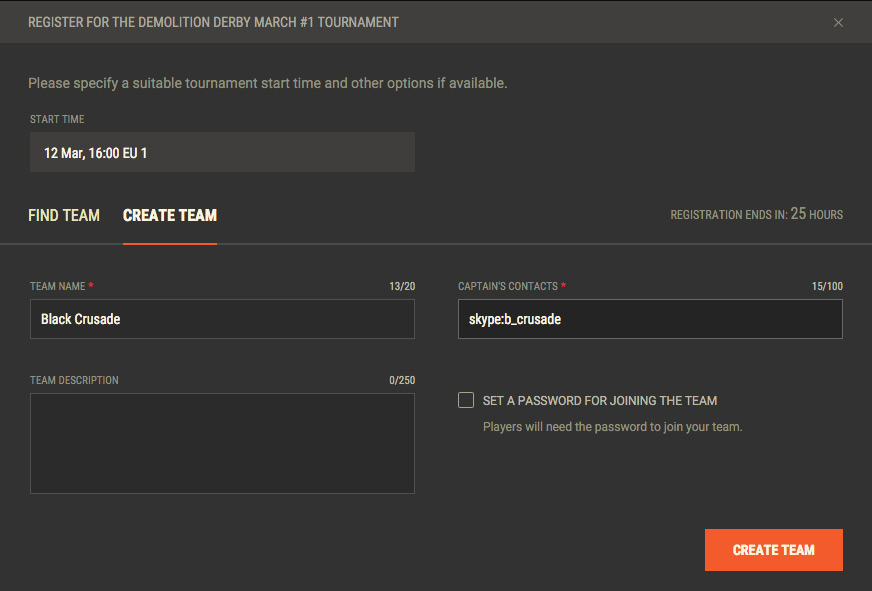Click the 0/250 description character counter
The image size is (872, 591).
(x=402, y=380)
